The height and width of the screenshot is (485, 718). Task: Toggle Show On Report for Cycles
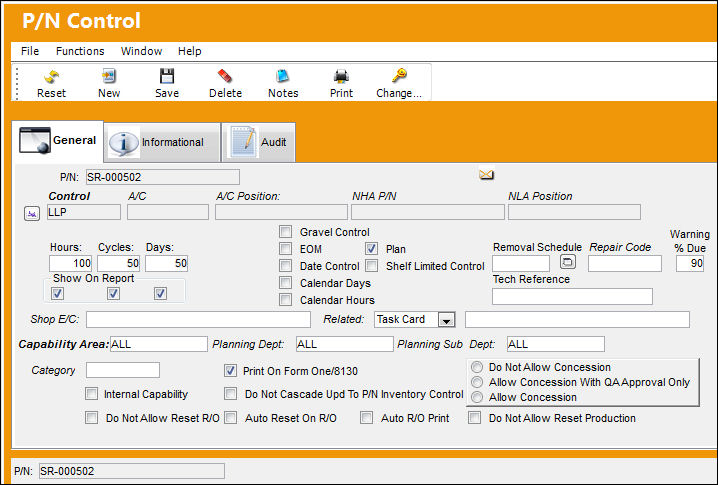coord(113,293)
